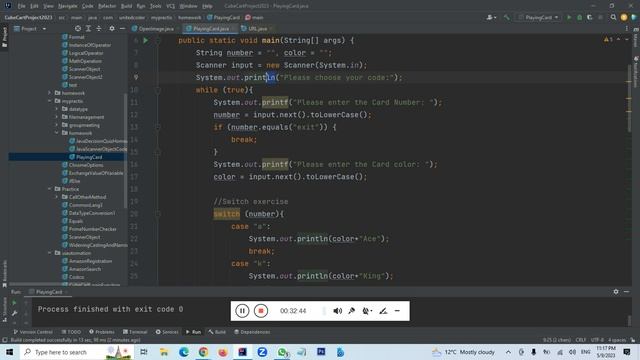The image size is (640, 360).
Task: Open the Terminal tool window
Action: 135,332
